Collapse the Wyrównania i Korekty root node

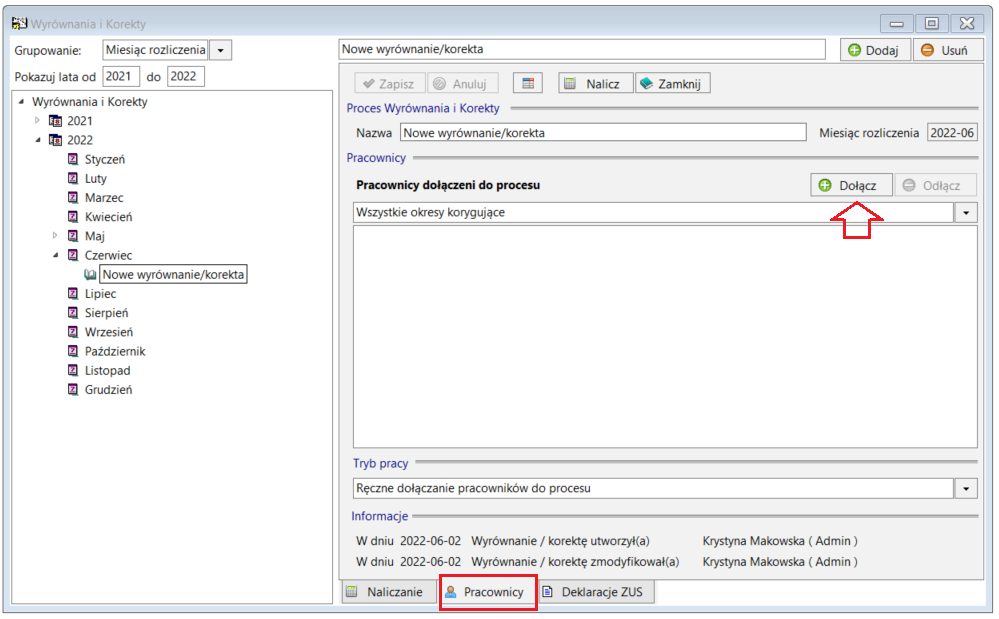21,102
